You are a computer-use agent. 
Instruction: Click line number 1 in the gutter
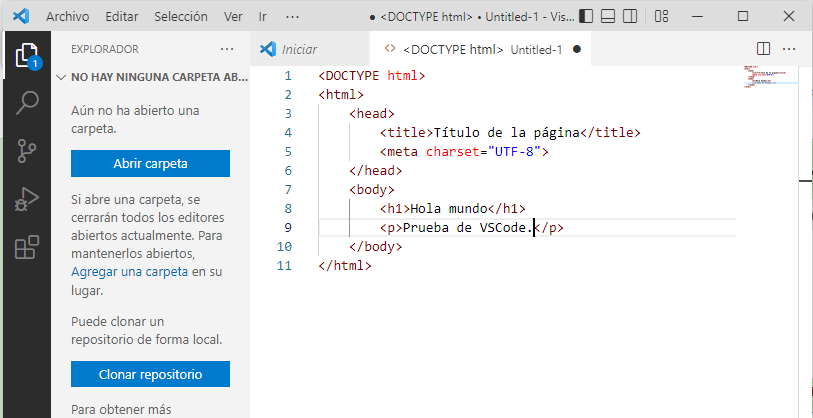288,76
